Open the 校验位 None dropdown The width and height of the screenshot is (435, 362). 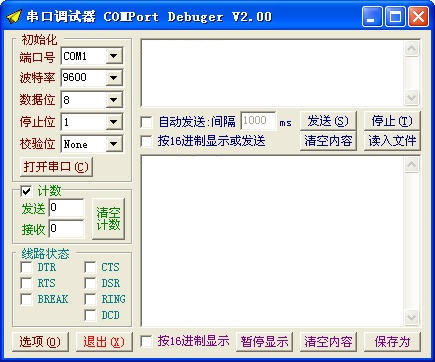coord(114,144)
